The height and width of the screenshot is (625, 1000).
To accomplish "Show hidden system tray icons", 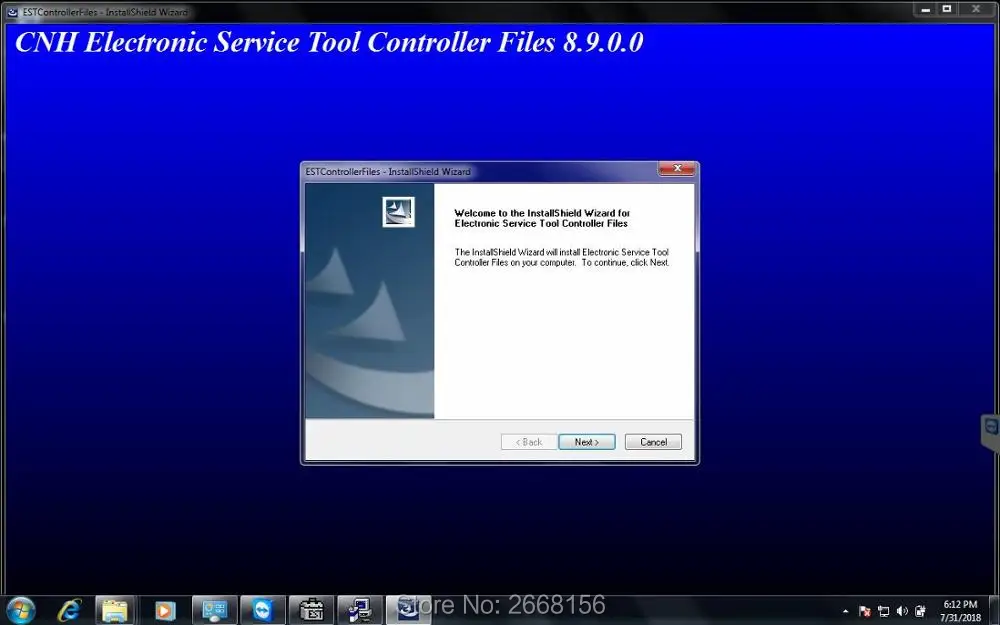I will (846, 611).
